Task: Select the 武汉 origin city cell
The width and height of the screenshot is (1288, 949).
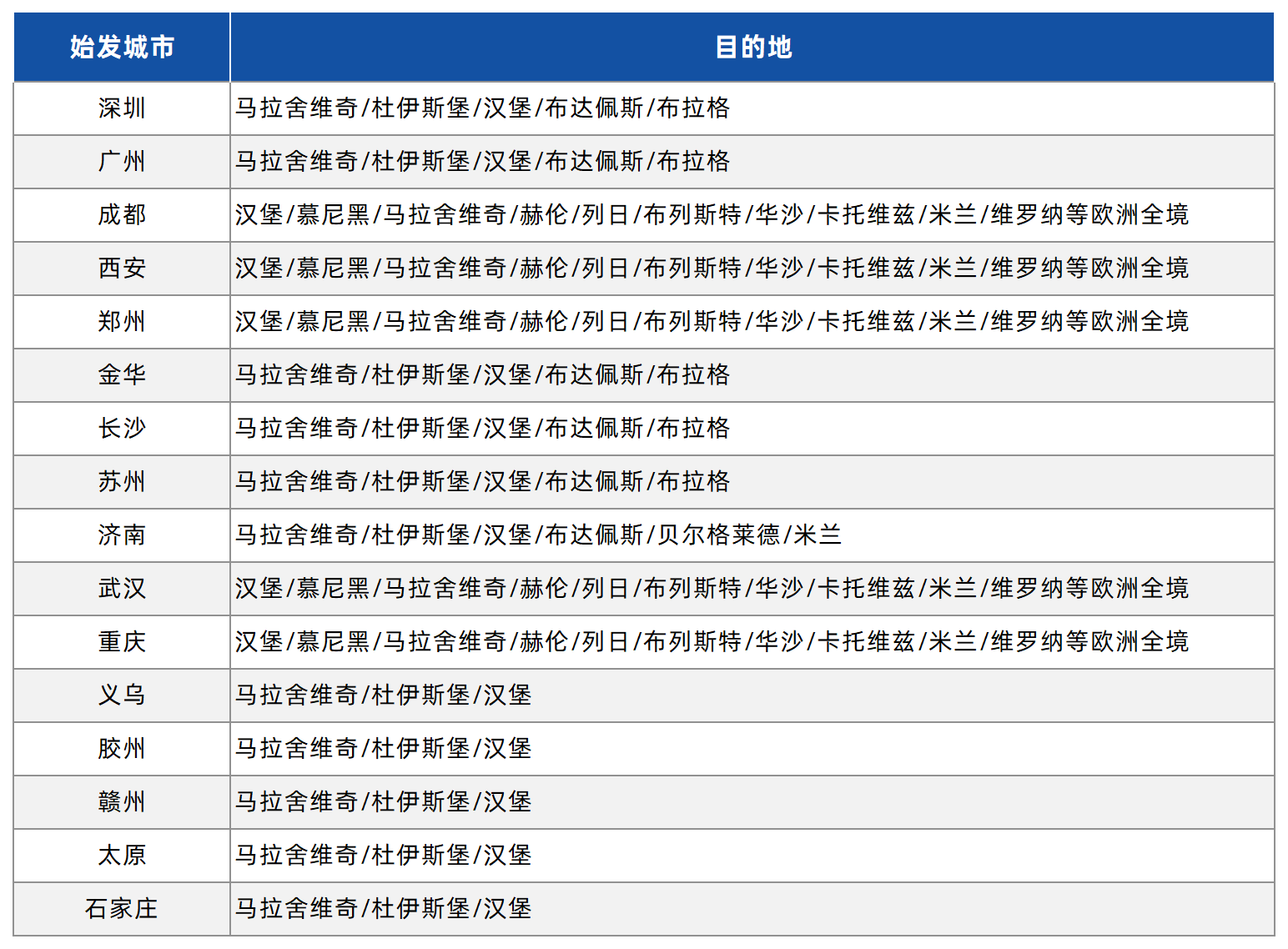Action: [x=122, y=589]
